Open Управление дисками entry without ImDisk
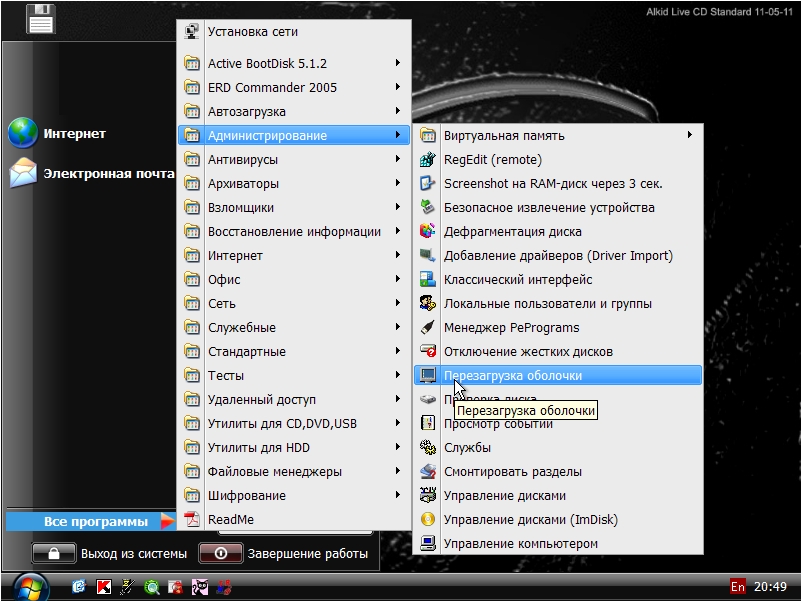 558,496
